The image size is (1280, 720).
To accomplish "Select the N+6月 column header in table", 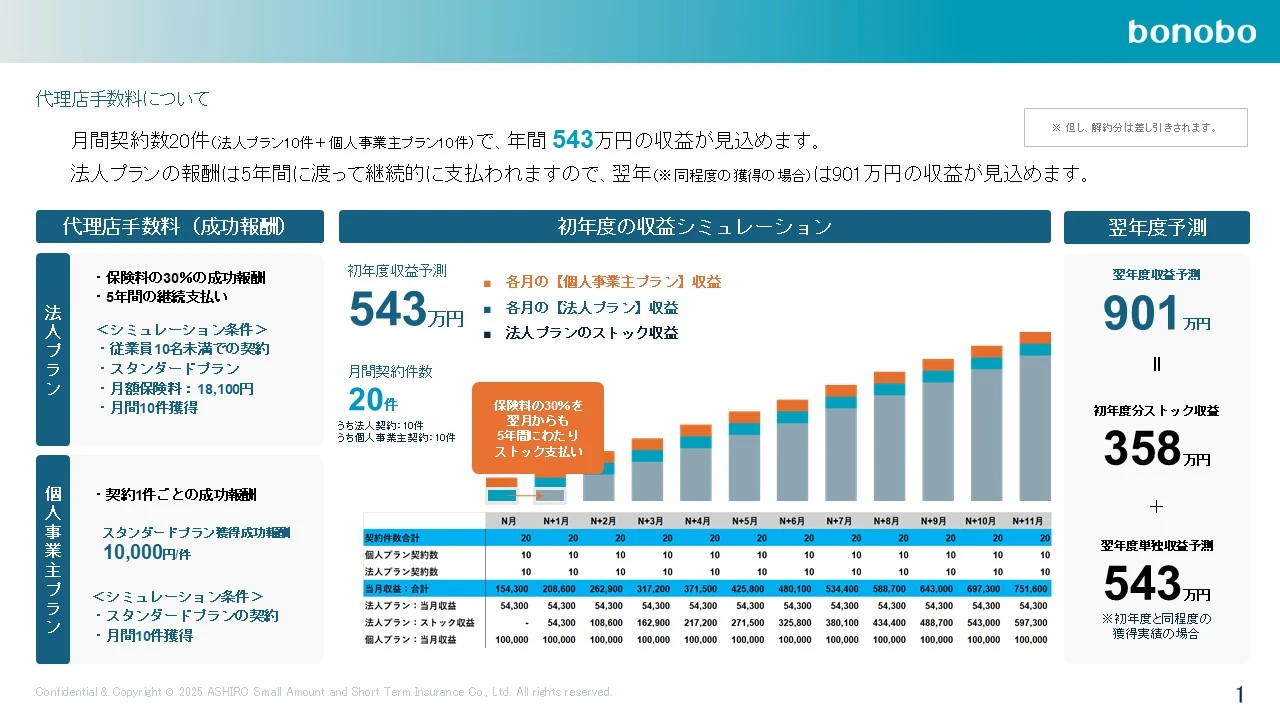I will [x=791, y=521].
